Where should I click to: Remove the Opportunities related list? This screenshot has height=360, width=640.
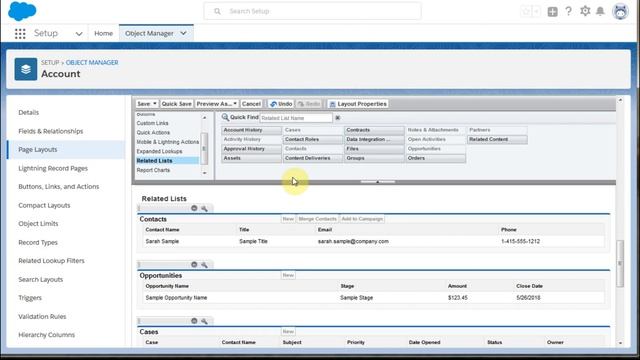pyautogui.click(x=194, y=264)
